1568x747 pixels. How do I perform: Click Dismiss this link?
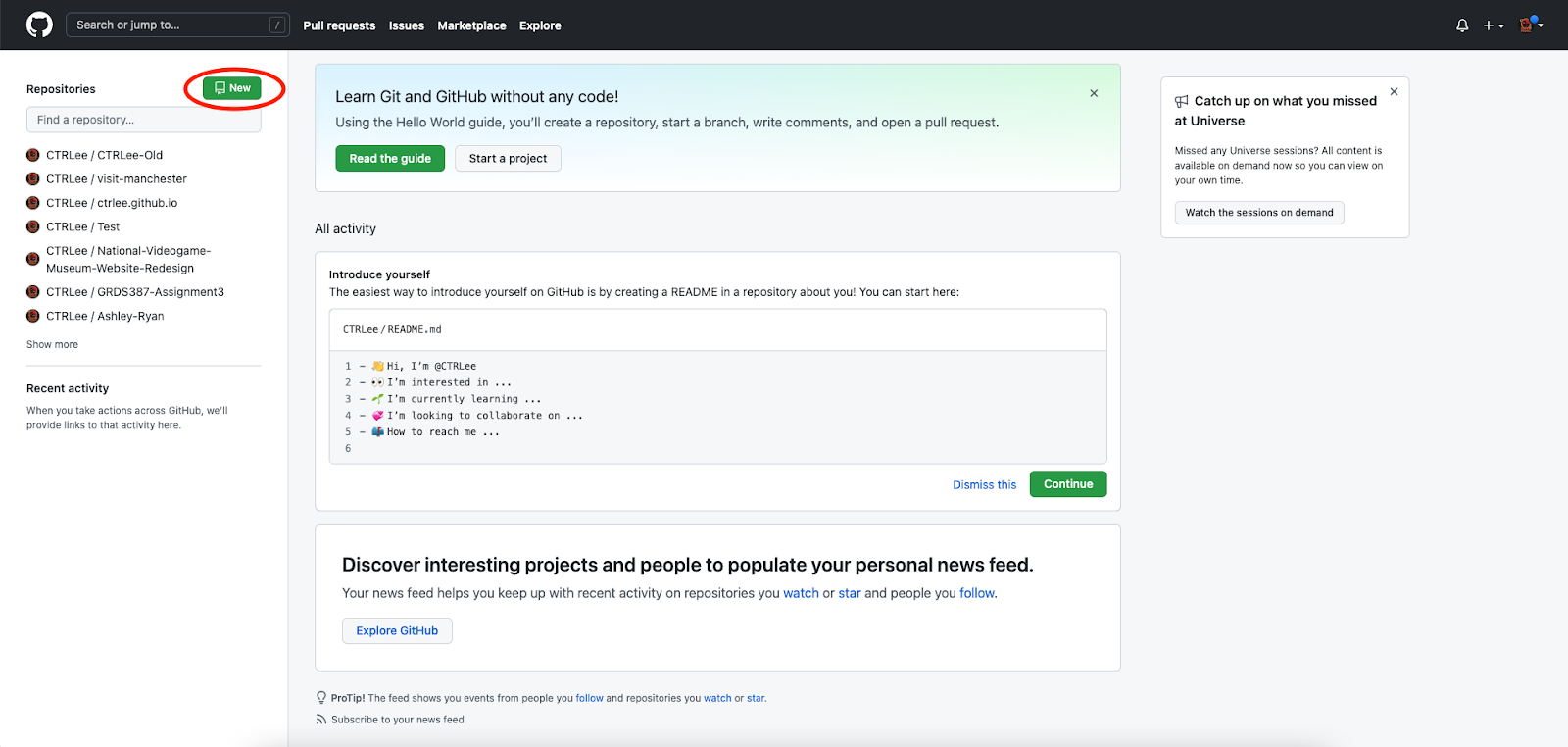(x=984, y=485)
